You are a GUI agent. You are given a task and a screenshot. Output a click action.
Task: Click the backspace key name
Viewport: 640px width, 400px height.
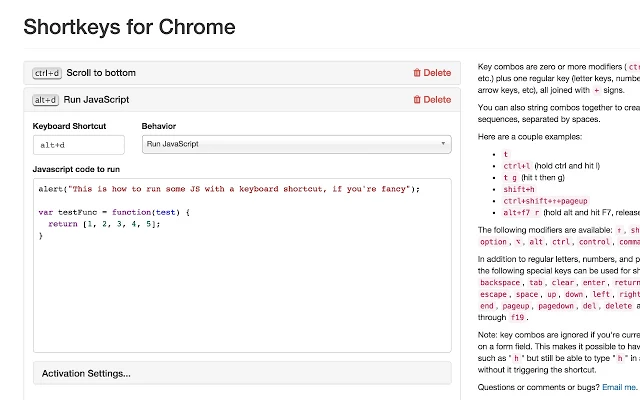(500, 282)
